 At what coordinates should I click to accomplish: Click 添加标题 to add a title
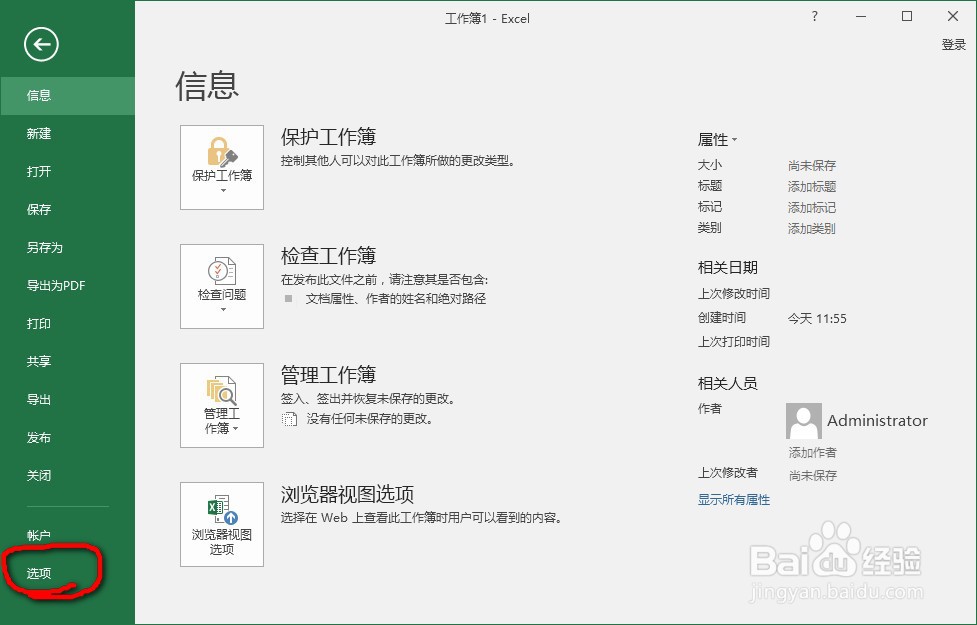(x=812, y=186)
